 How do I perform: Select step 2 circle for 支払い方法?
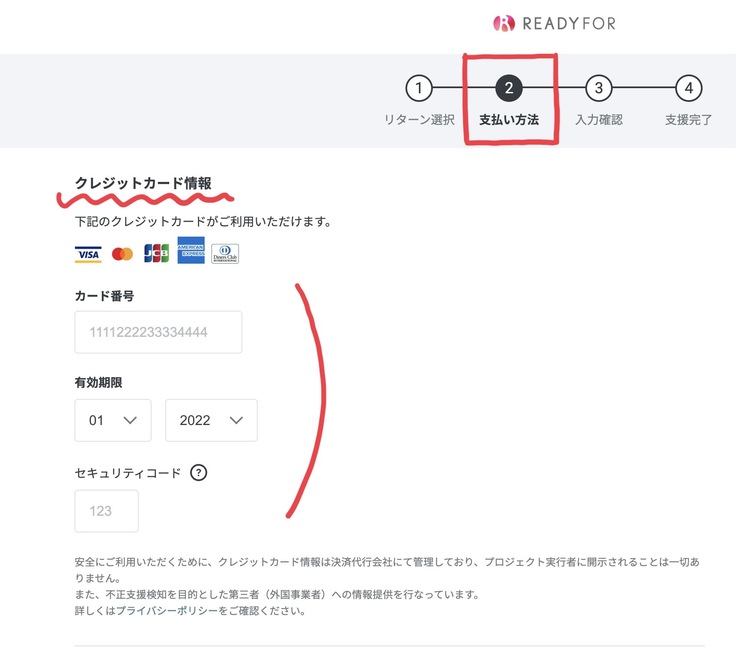508,89
